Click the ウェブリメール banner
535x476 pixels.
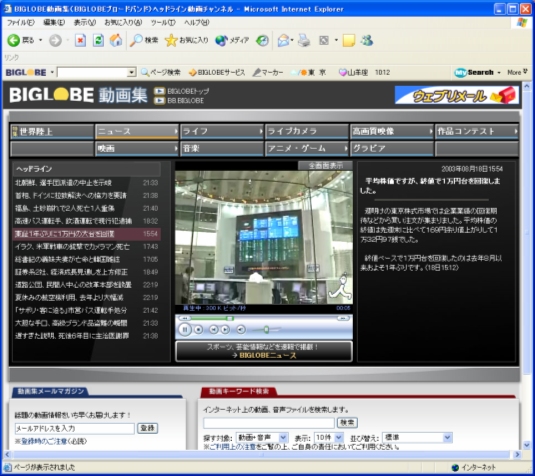coord(457,95)
